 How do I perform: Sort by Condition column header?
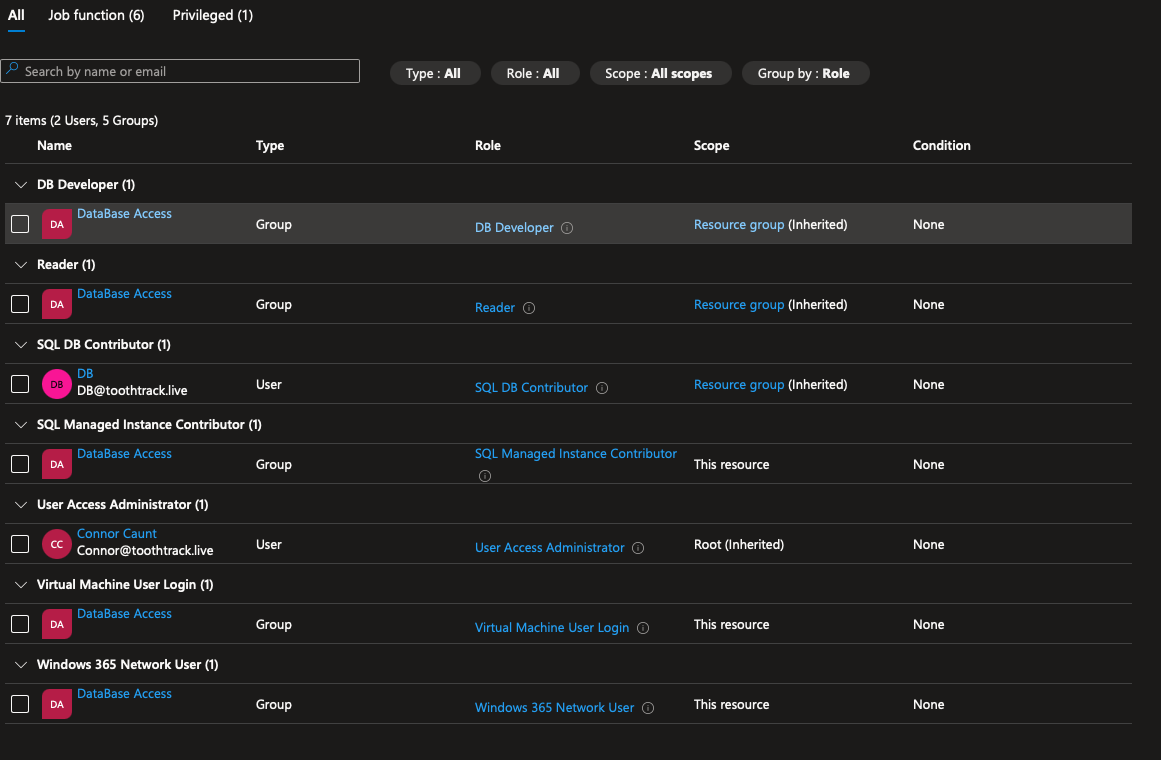[941, 145]
